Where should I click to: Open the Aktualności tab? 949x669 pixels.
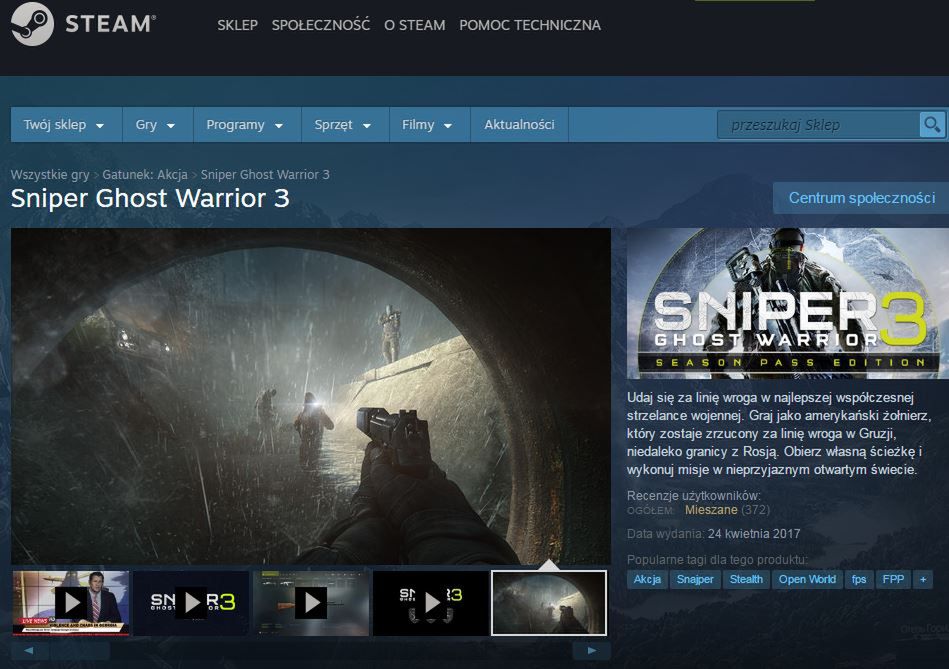pos(519,125)
